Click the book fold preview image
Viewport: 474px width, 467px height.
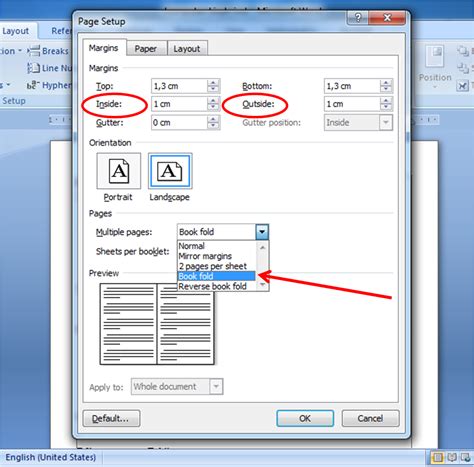157,324
